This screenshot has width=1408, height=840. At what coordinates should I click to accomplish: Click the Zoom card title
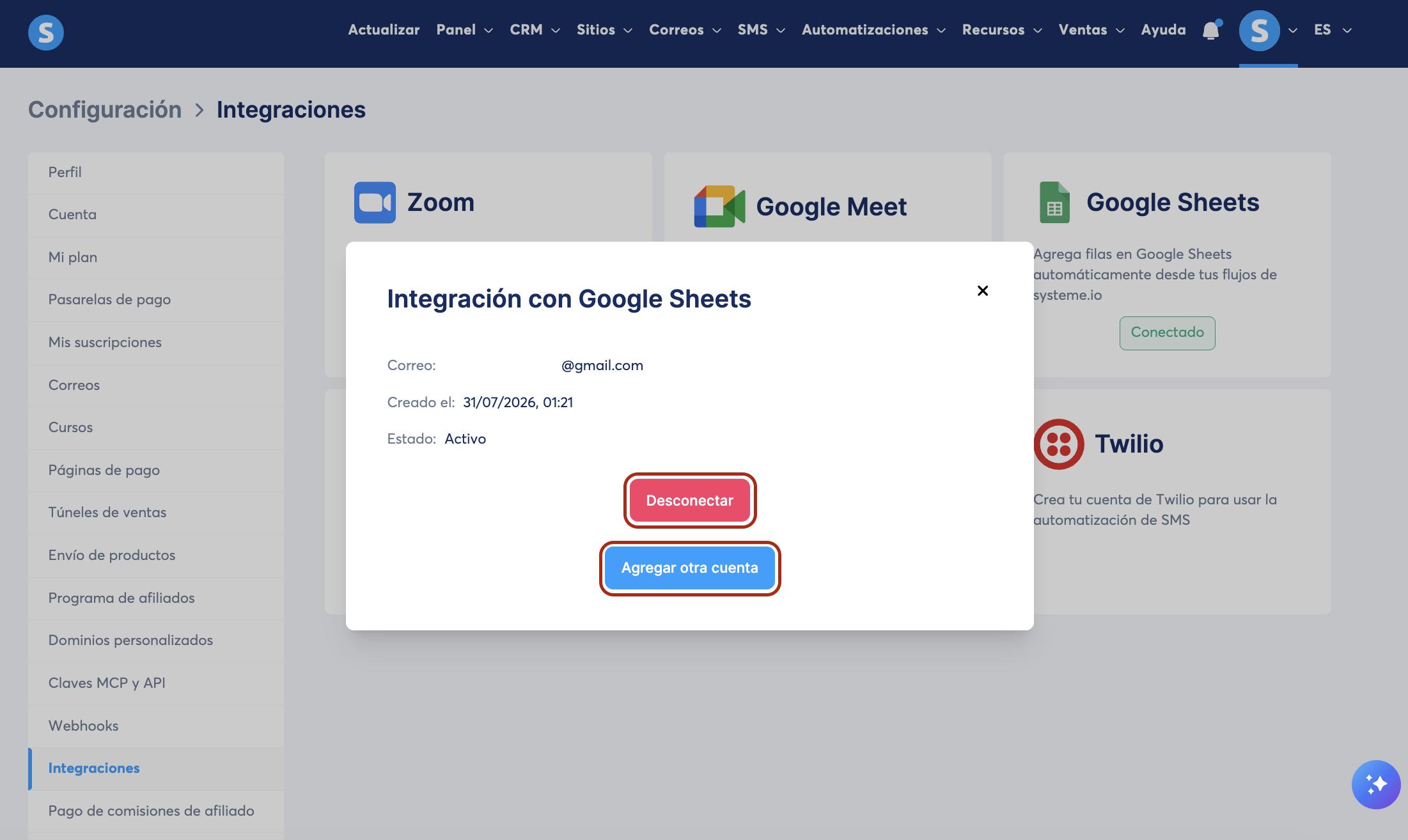(x=441, y=203)
